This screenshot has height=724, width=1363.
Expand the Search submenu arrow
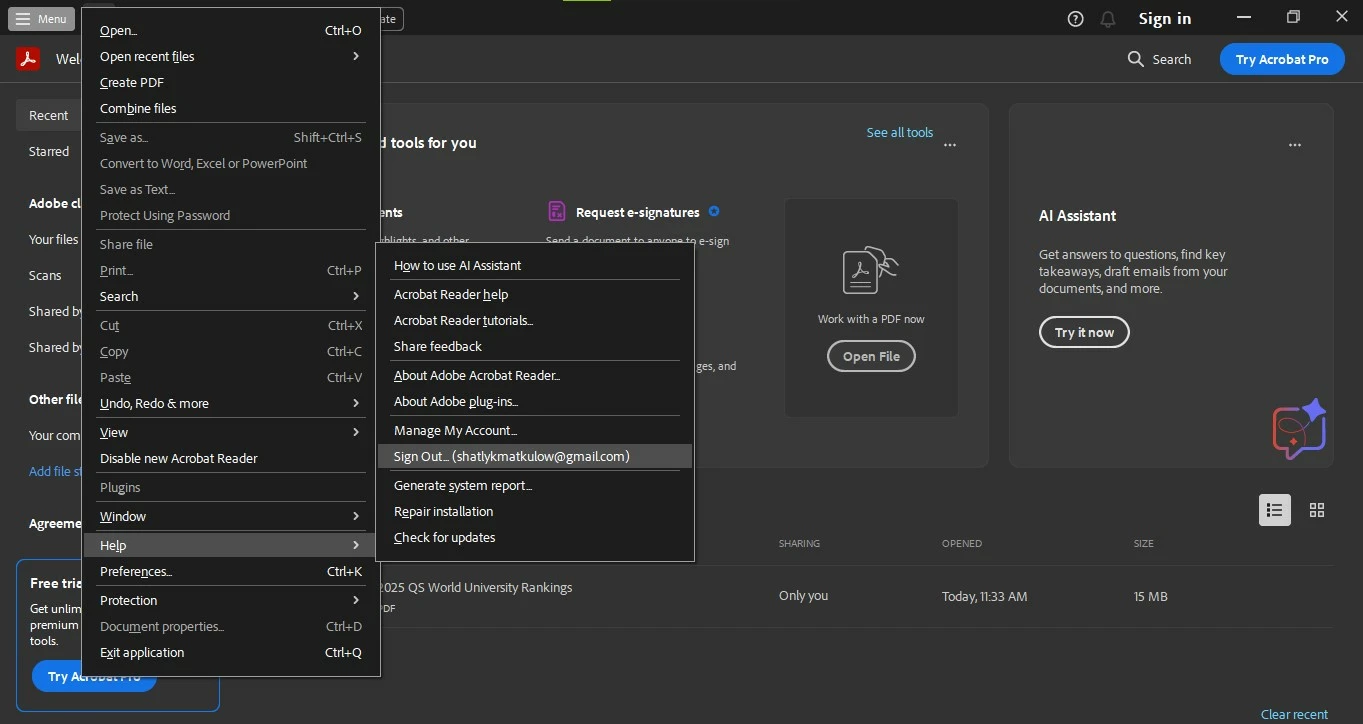click(x=356, y=296)
